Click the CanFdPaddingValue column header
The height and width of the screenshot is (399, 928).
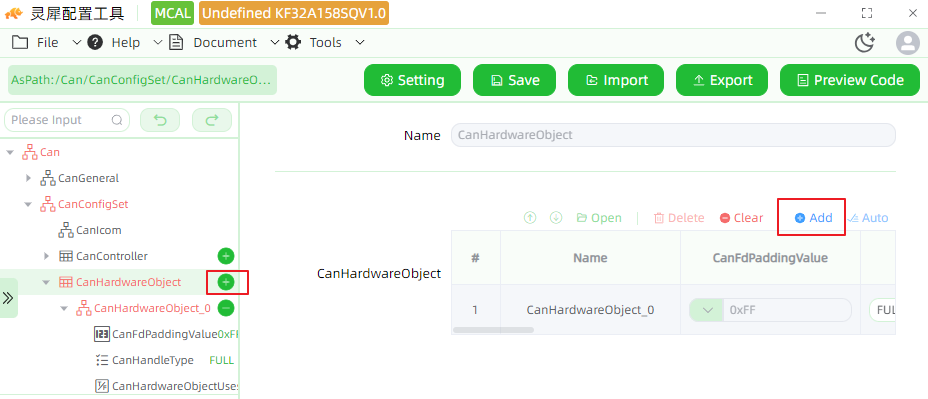coord(770,258)
